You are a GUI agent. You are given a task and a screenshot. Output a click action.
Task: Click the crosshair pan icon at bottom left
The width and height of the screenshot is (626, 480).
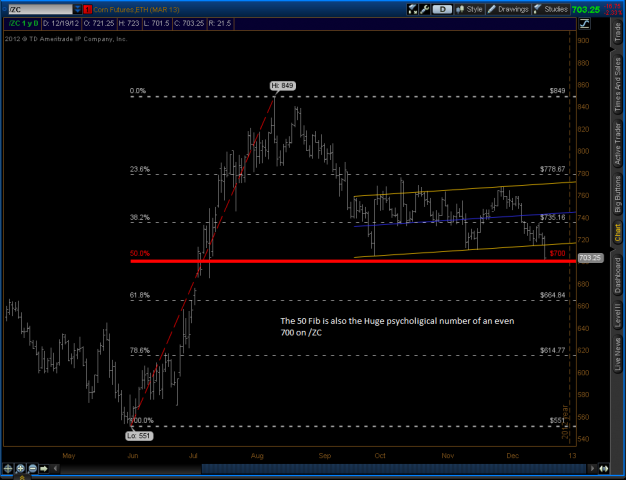[8, 468]
